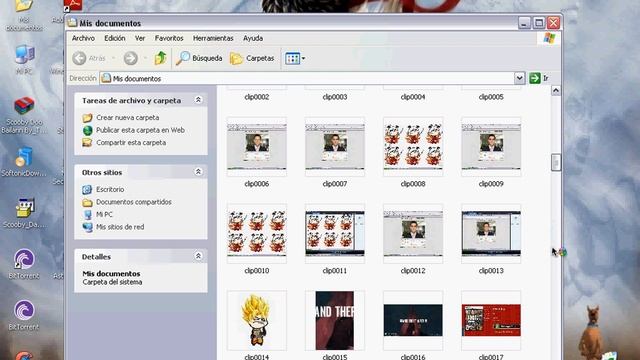Select the clip0012 thumbnail
This screenshot has height=360, width=640.
(x=413, y=233)
